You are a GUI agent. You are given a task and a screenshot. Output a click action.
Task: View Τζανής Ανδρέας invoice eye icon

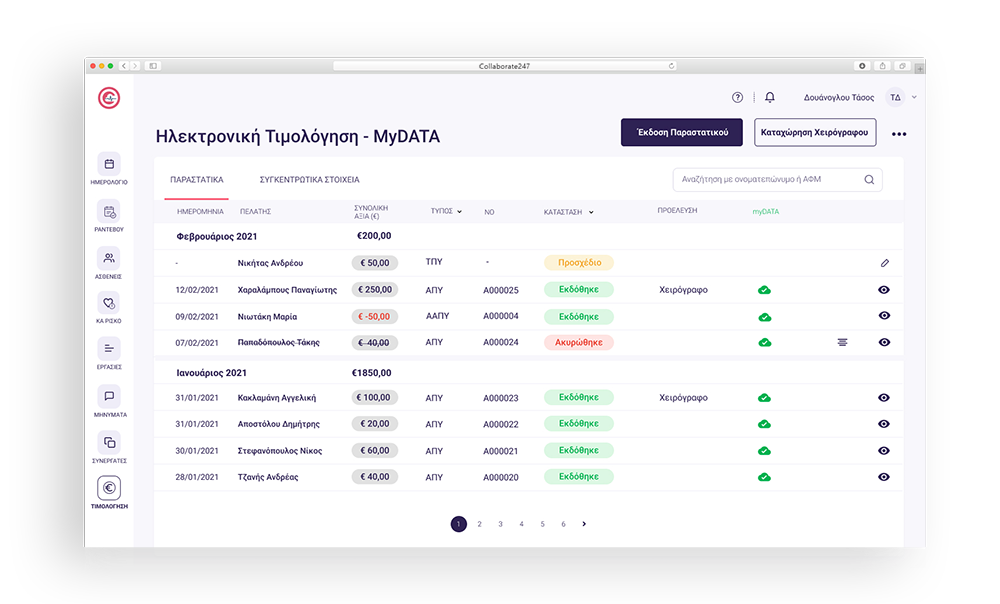tap(884, 477)
